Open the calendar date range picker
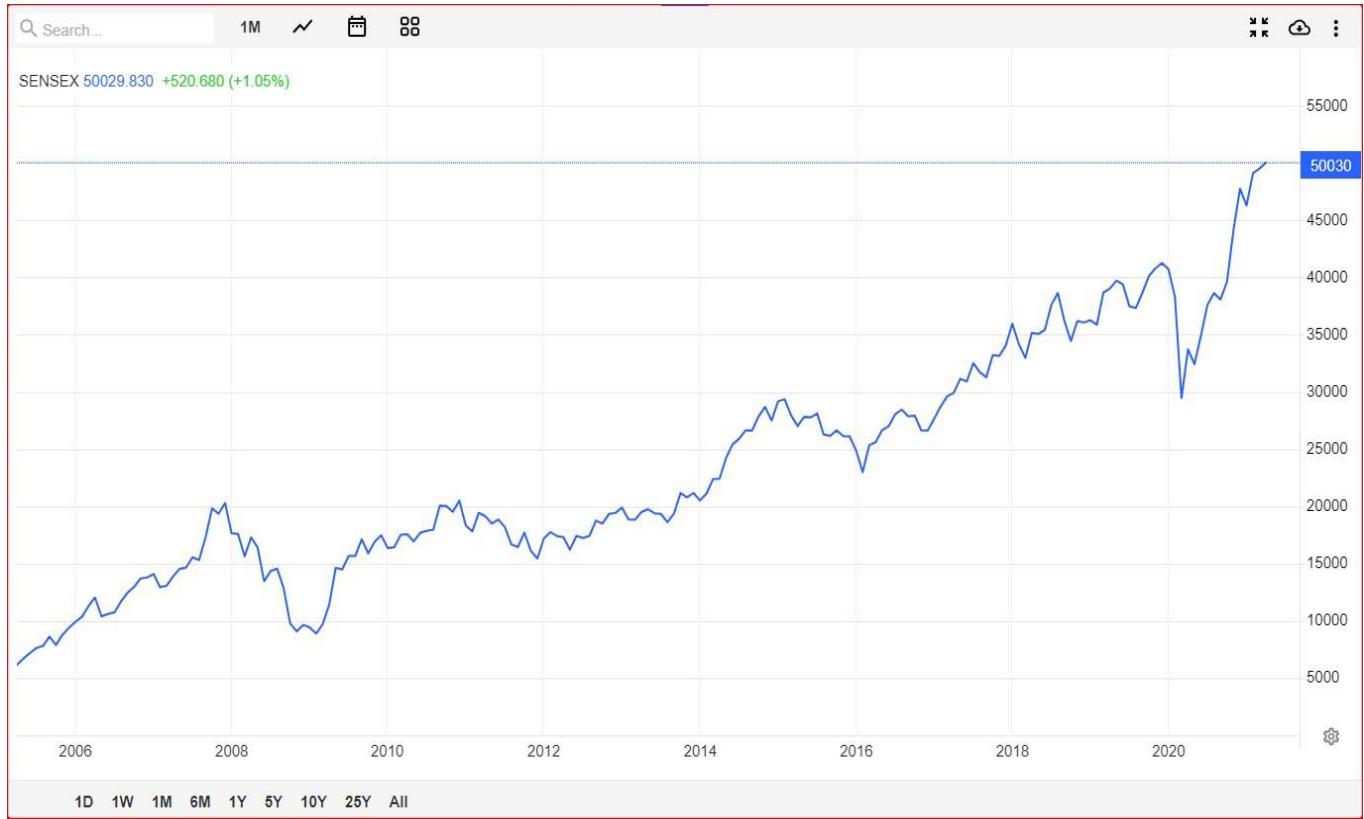Screen dimensions: 1364x819 click(x=356, y=28)
